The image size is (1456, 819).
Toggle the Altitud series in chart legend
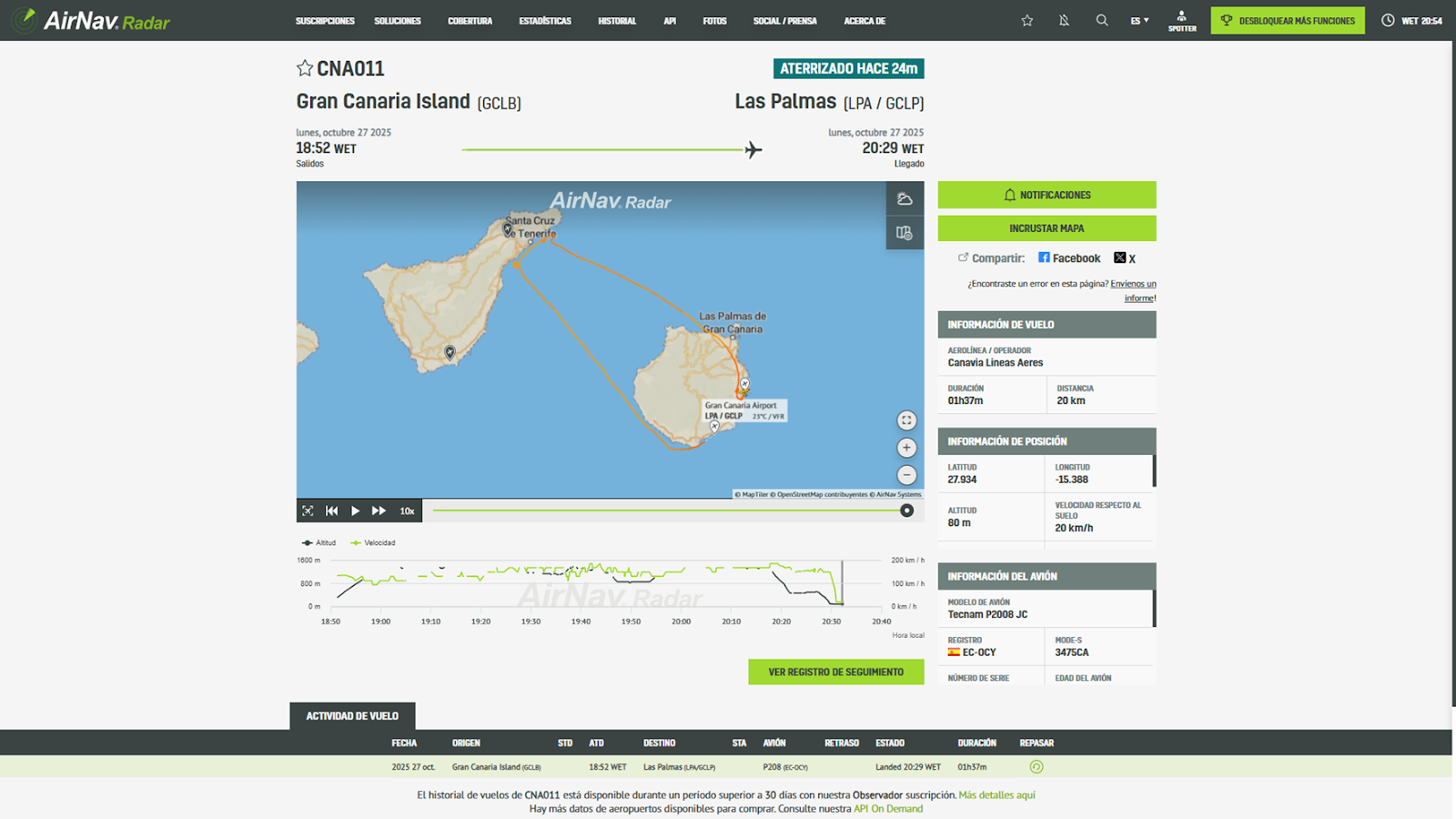(318, 543)
